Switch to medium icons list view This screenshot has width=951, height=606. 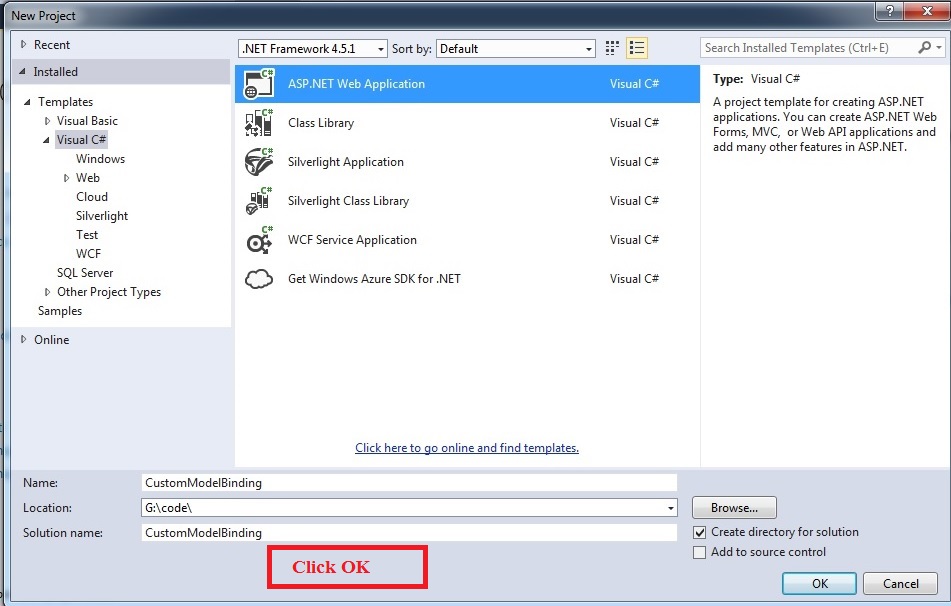point(637,48)
